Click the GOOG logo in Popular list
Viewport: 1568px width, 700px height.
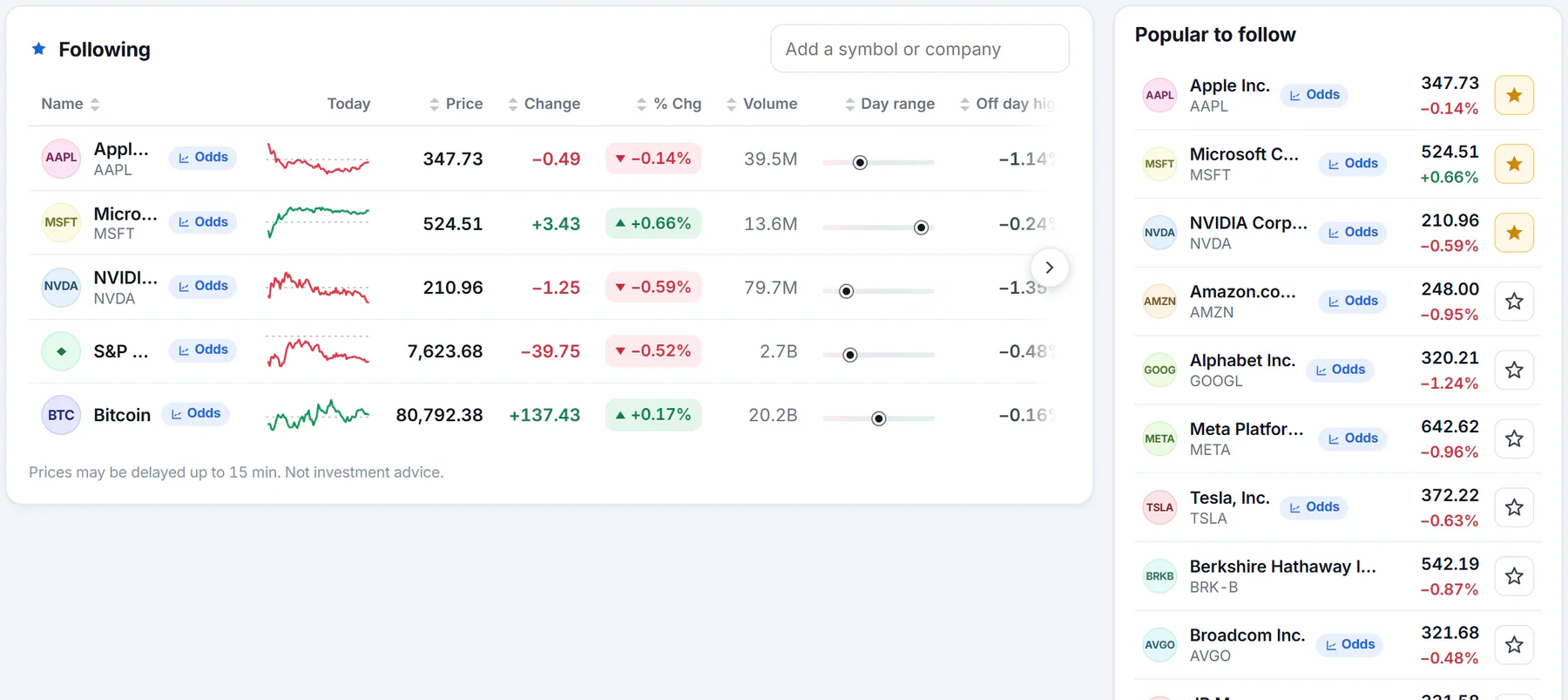(x=1159, y=370)
